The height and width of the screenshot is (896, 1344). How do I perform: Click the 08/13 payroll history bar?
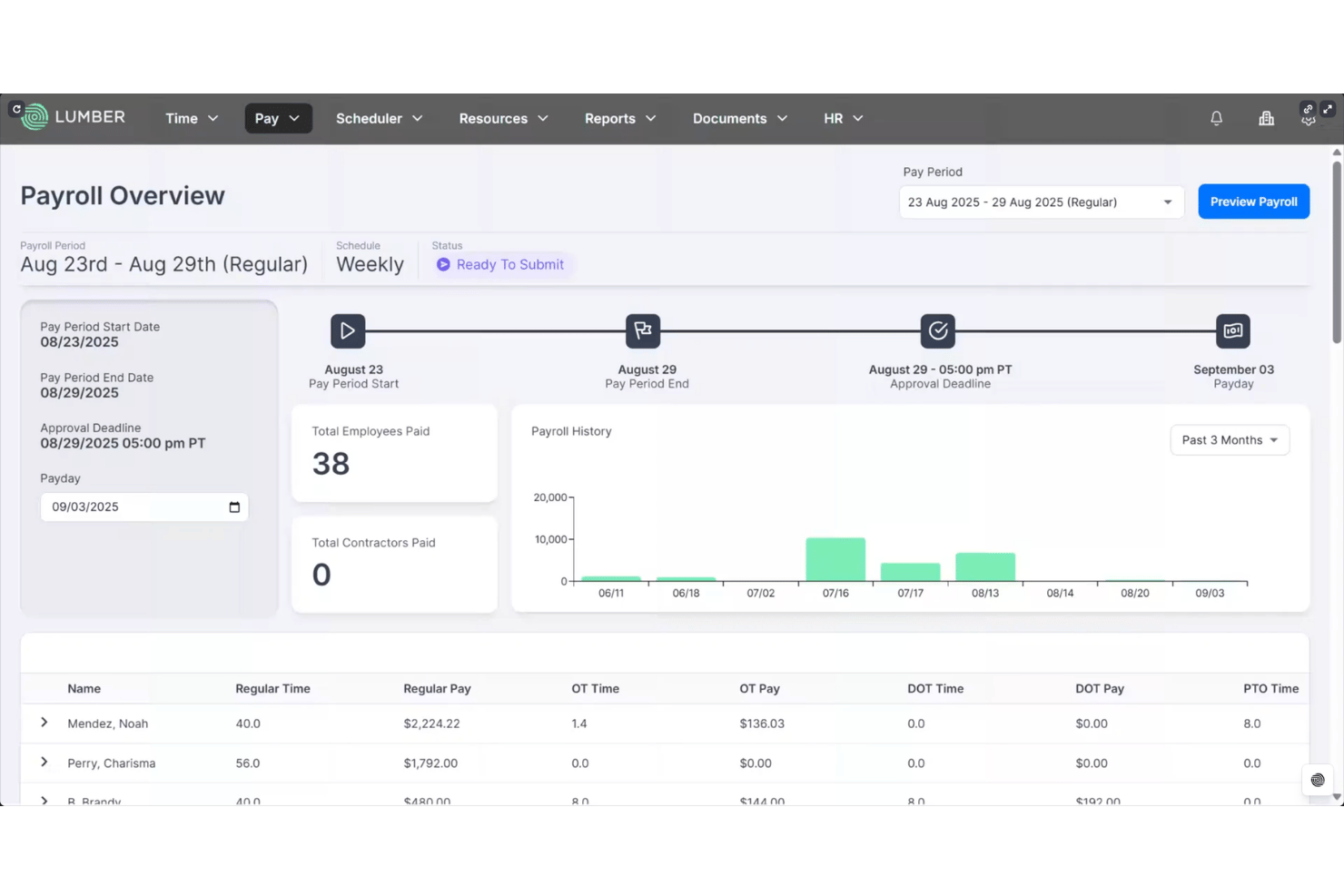point(985,566)
